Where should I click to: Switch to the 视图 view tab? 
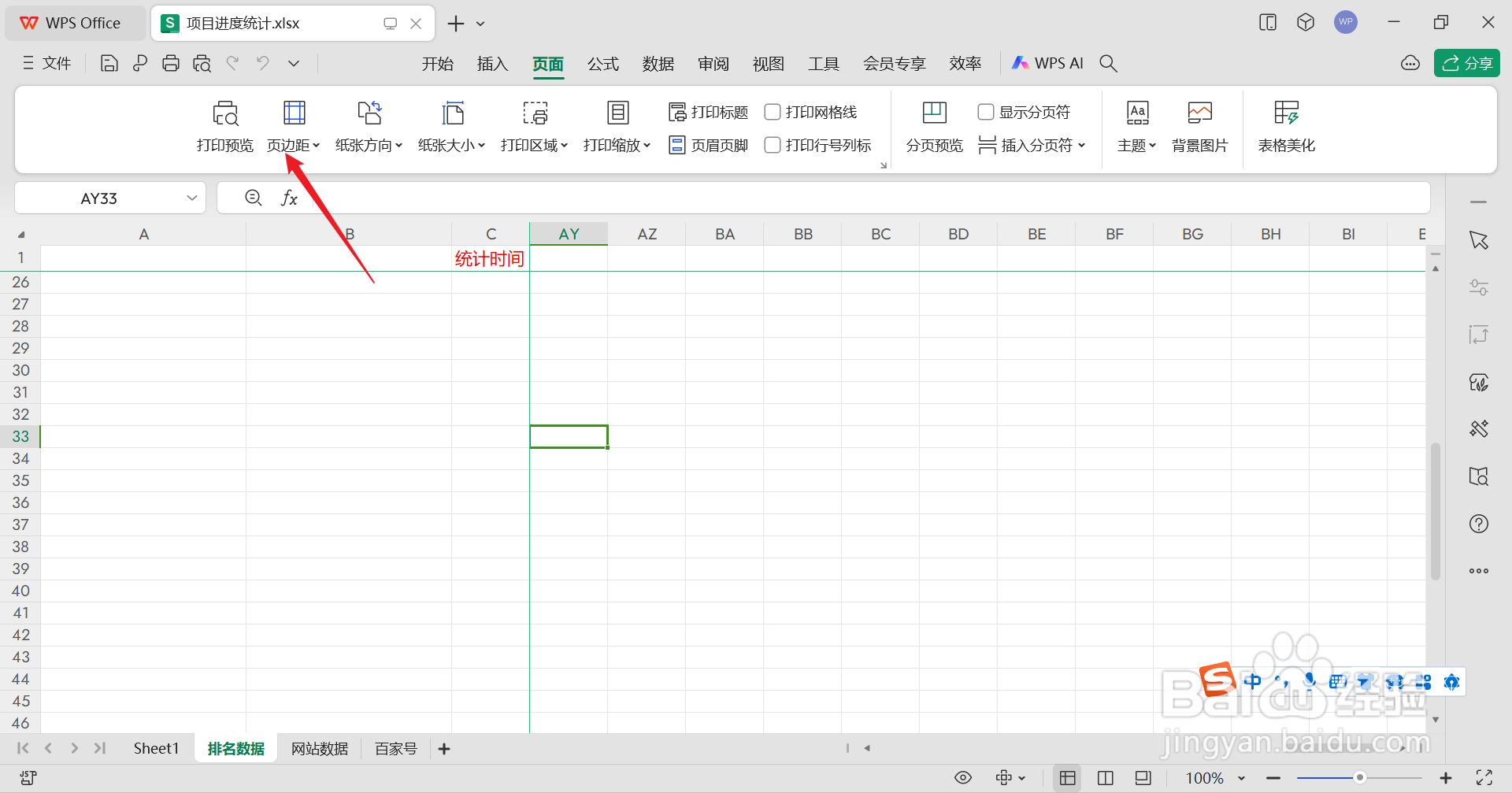tap(769, 64)
